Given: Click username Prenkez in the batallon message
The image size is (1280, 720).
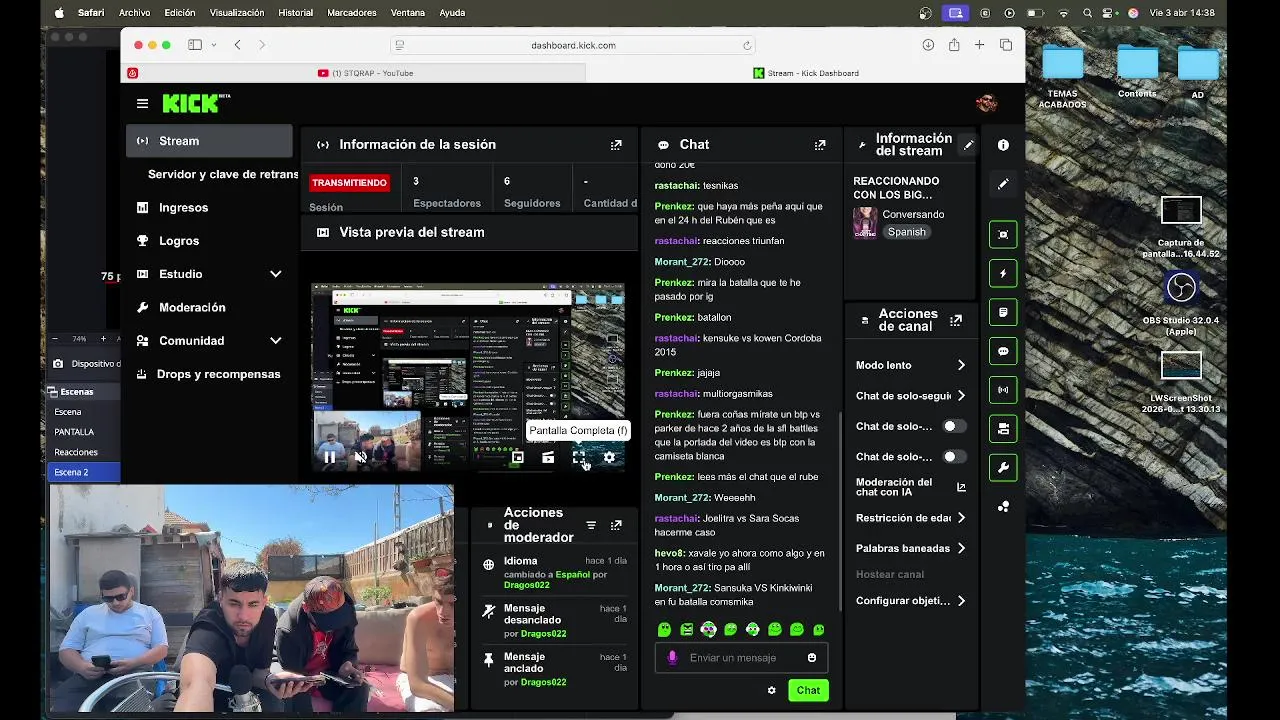Looking at the screenshot, I should click(x=674, y=317).
